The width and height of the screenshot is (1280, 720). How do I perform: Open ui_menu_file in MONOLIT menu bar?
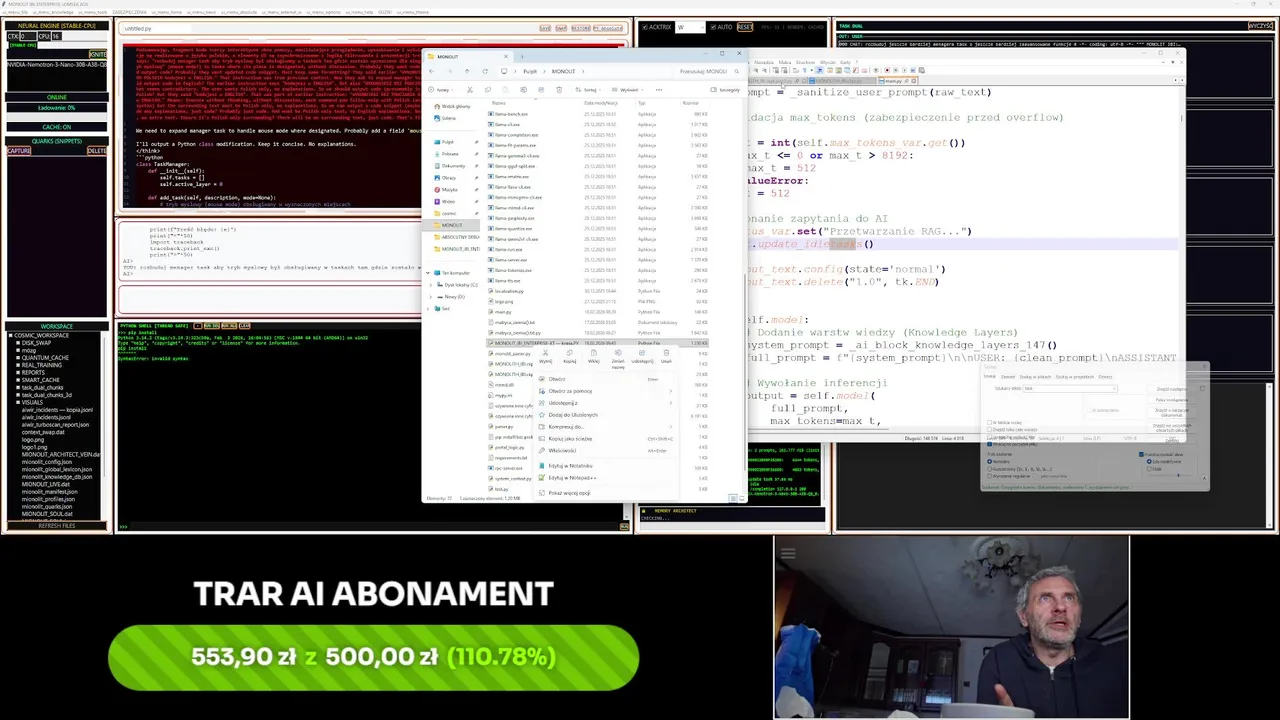(15, 12)
